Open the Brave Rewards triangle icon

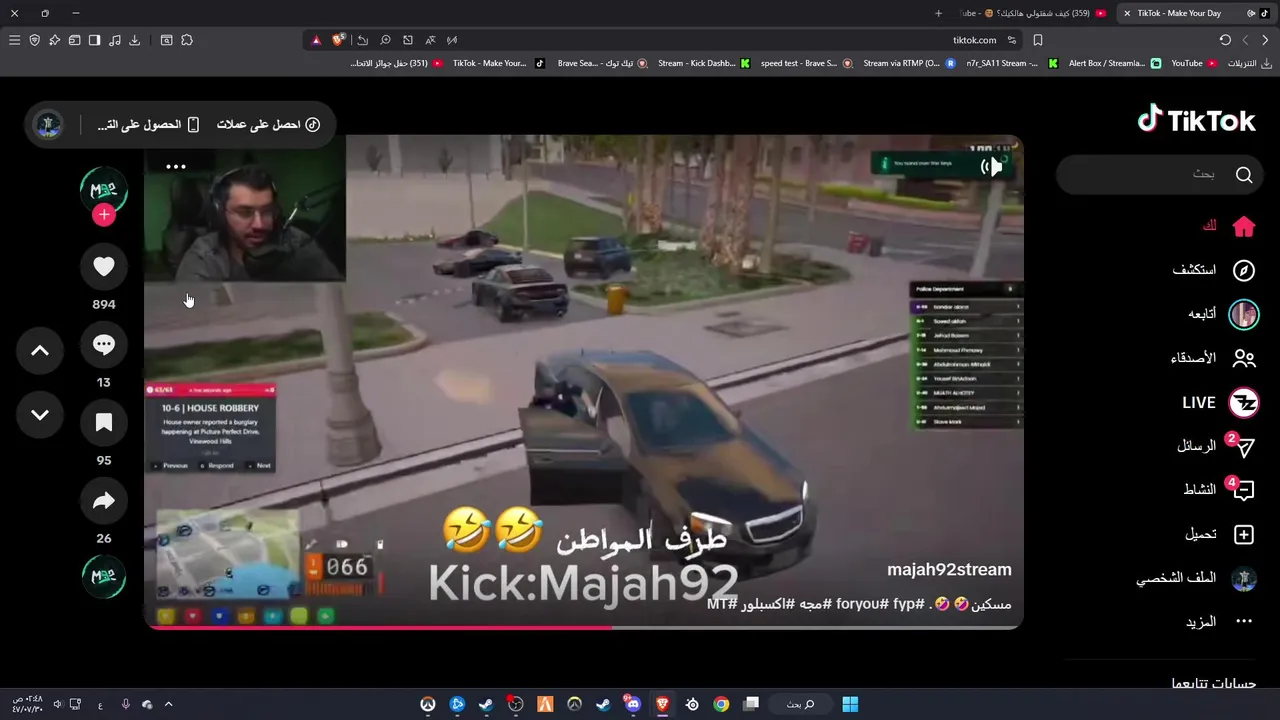pyautogui.click(x=316, y=40)
